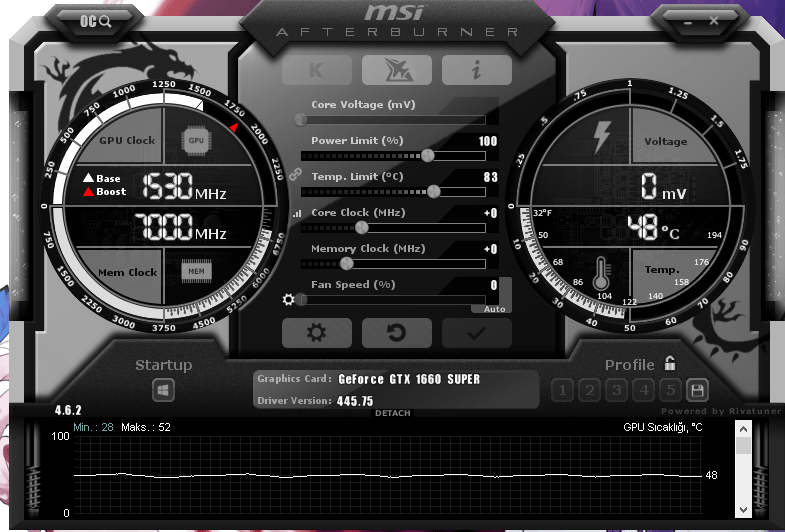785x532 pixels.
Task: Select profile slot 3
Action: tap(617, 390)
